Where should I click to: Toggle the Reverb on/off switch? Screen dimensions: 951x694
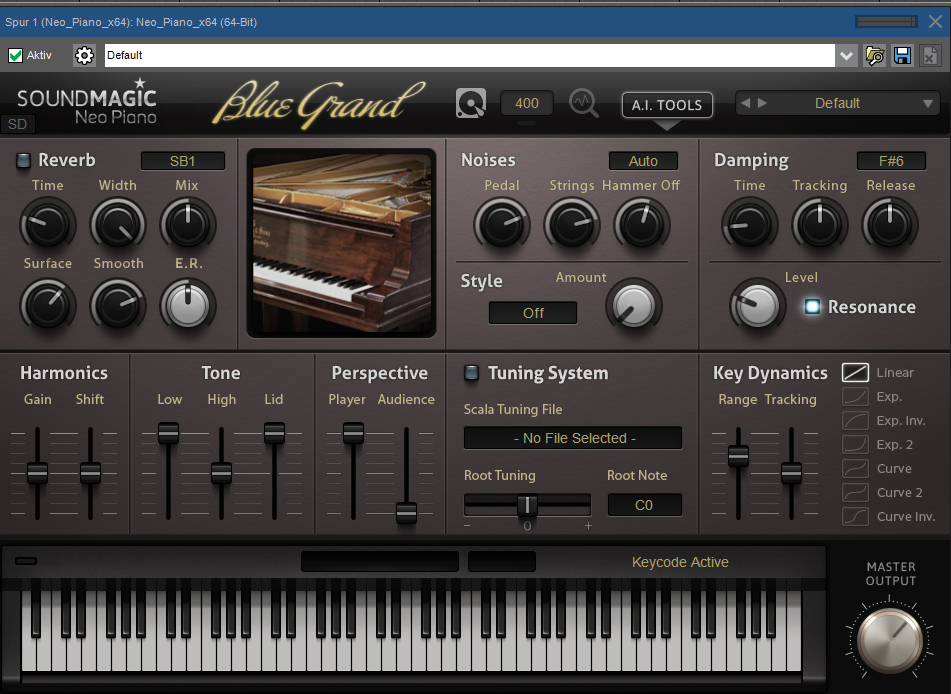23,160
